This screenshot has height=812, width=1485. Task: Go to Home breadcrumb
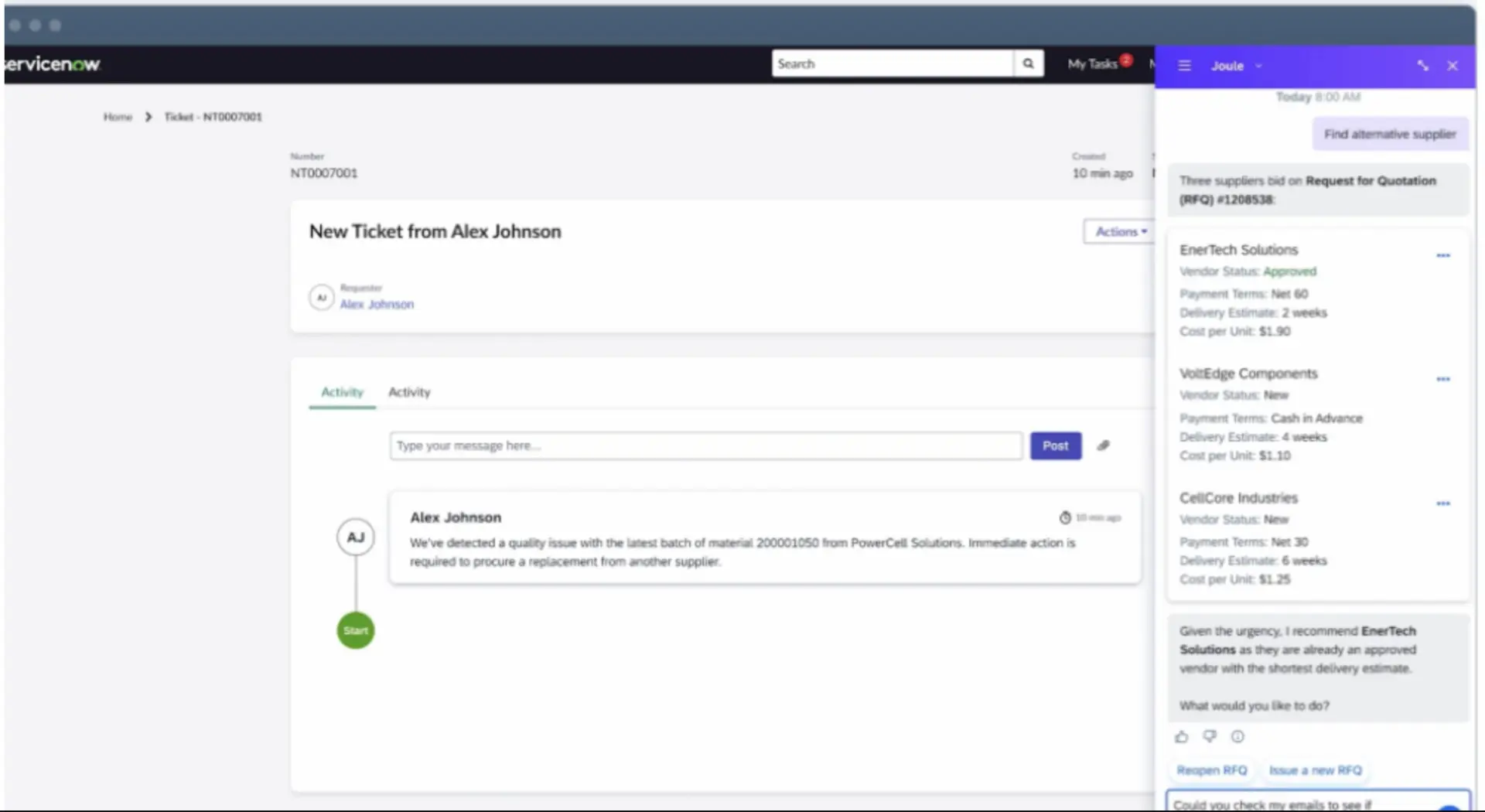coord(118,117)
